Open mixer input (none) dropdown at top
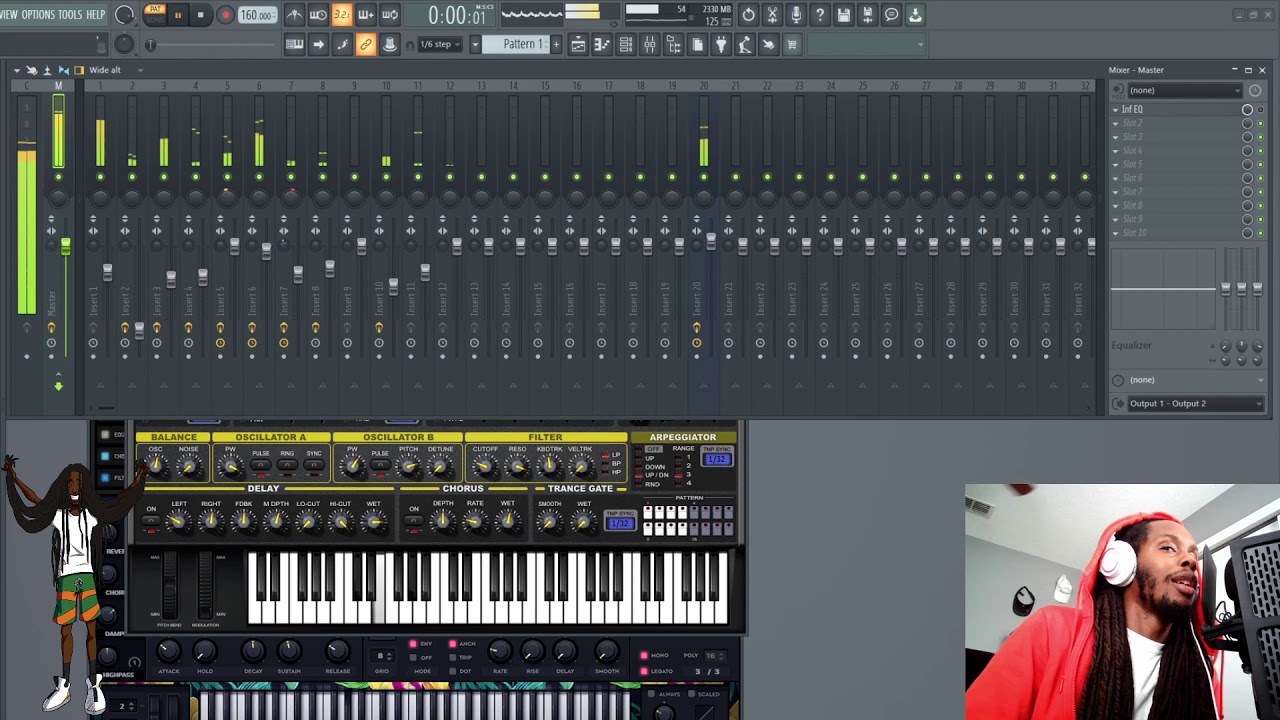 [x=1185, y=90]
